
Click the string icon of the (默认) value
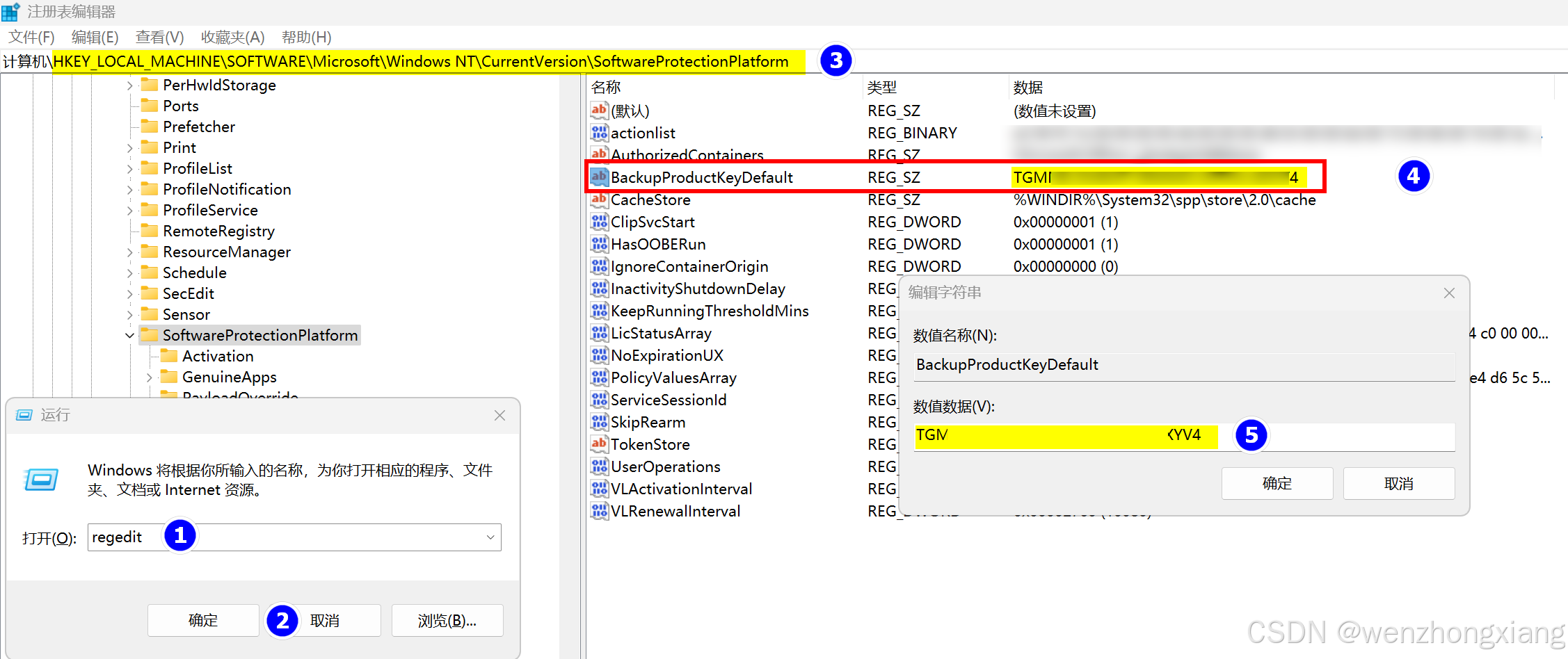click(599, 110)
